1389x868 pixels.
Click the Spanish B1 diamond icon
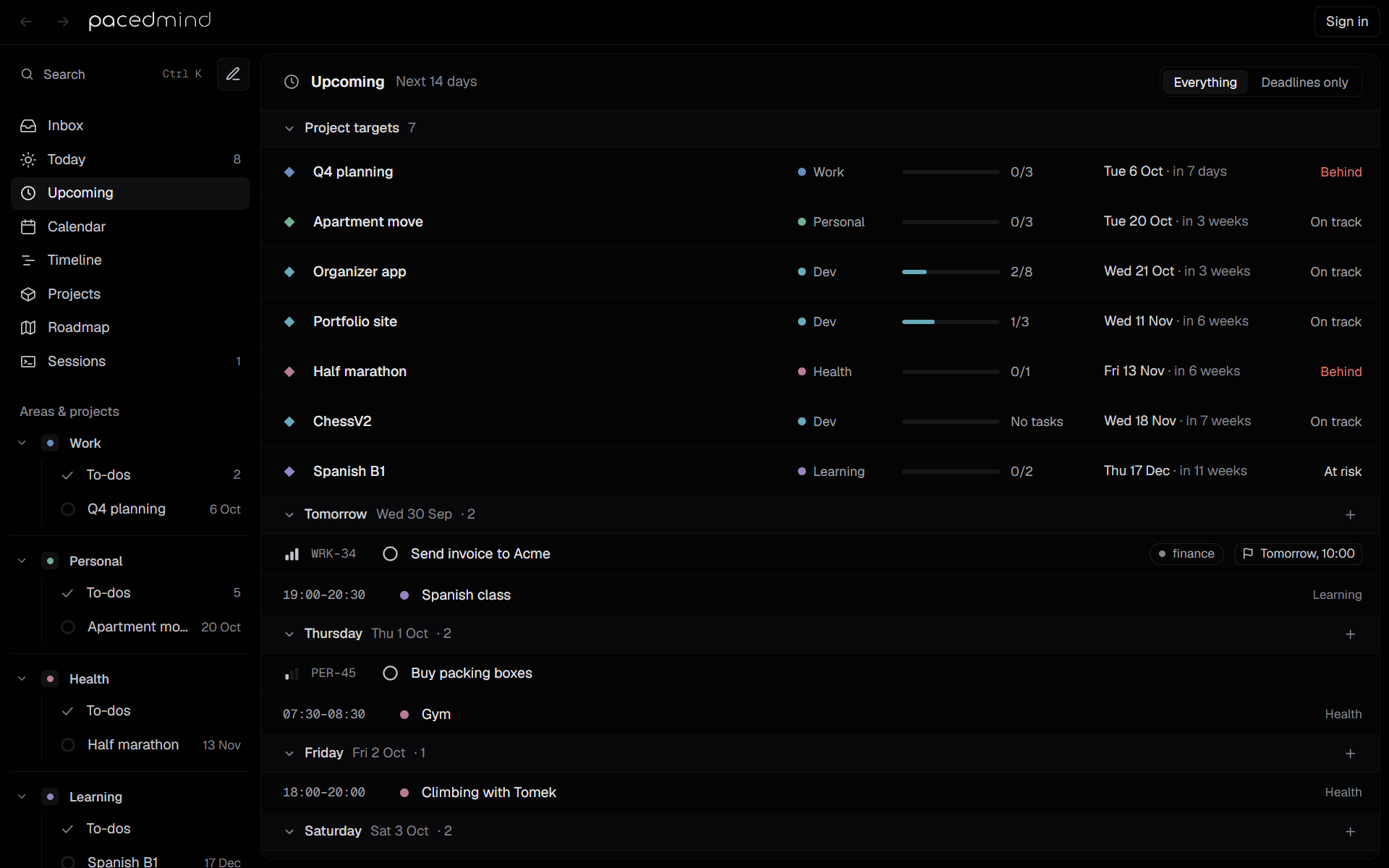click(289, 472)
